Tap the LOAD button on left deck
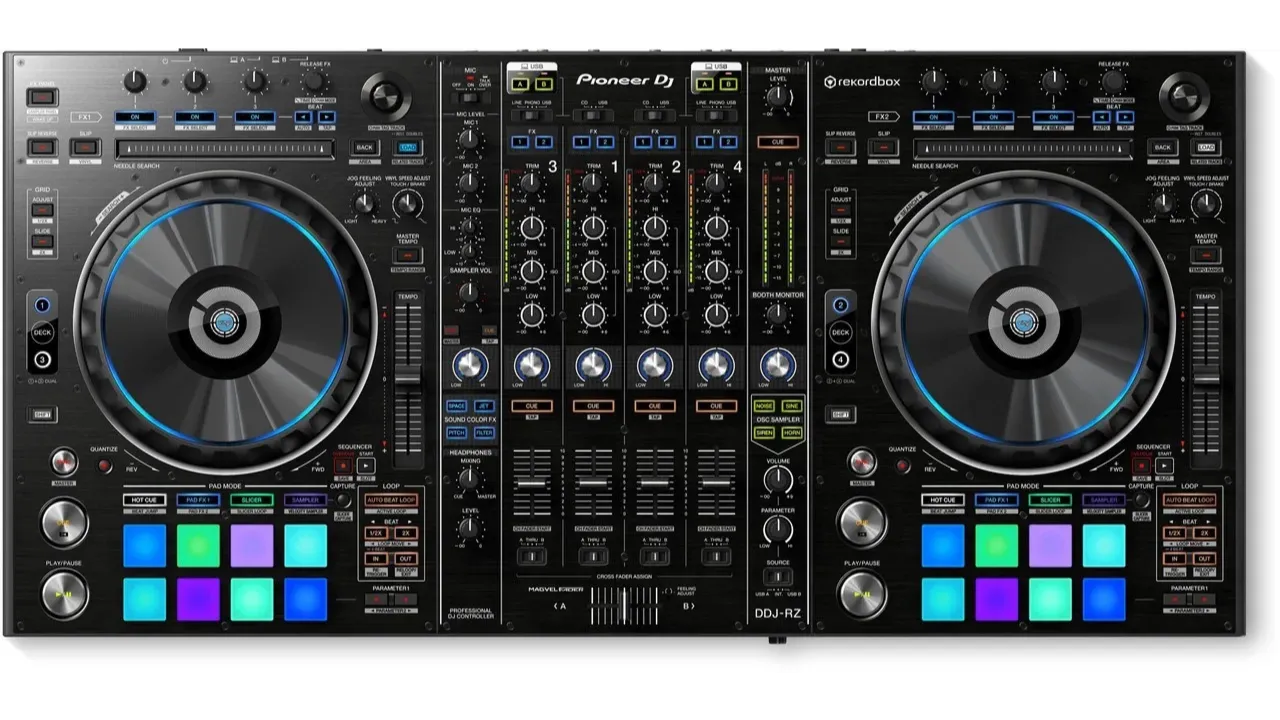This screenshot has width=1280, height=720. (408, 148)
